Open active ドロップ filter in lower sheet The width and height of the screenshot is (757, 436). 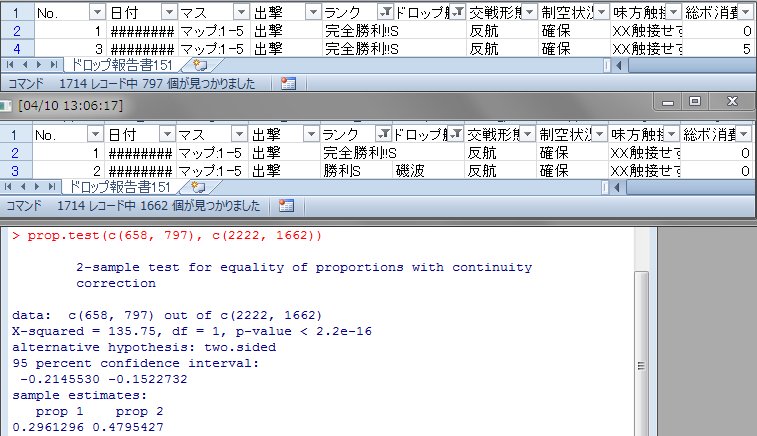pyautogui.click(x=457, y=134)
